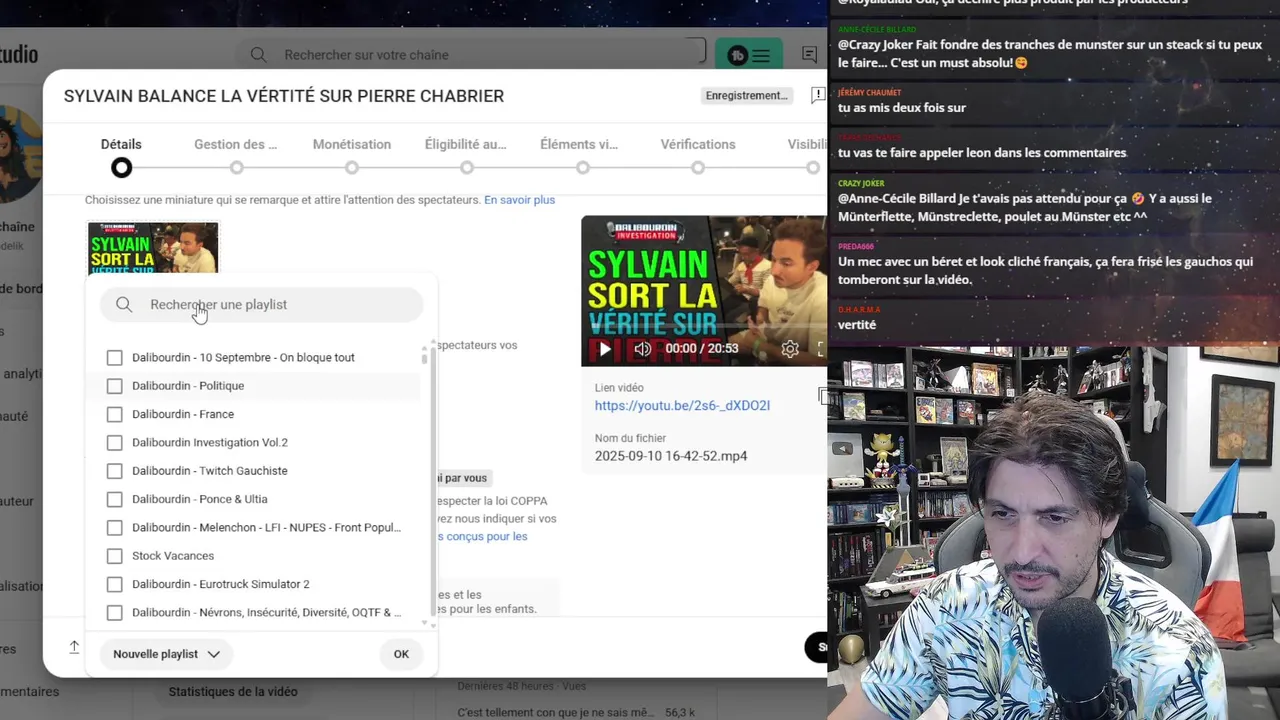The height and width of the screenshot is (720, 1280).
Task: Go to the Détails step
Action: tap(121, 156)
